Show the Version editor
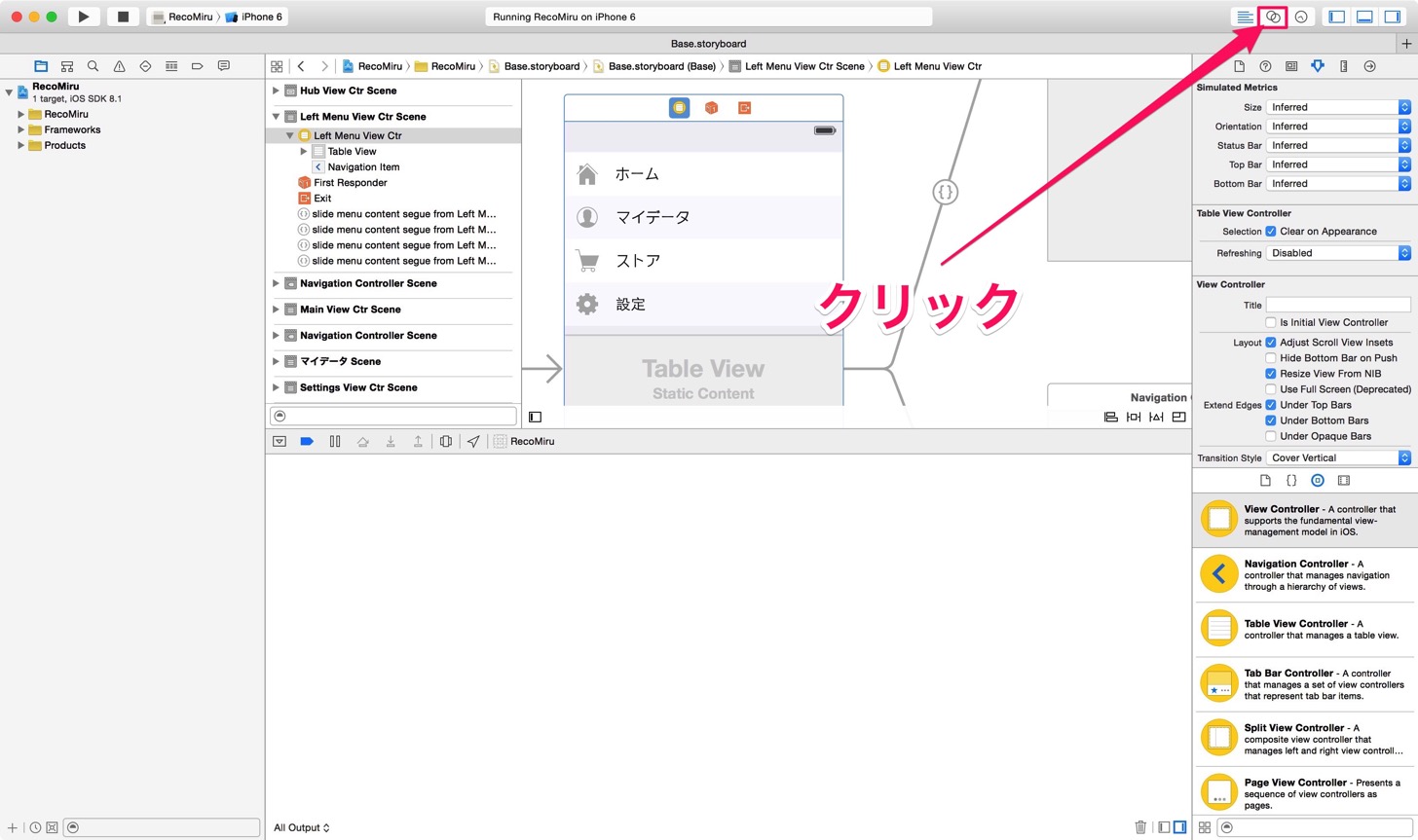This screenshot has width=1418, height=840. coord(1301,17)
